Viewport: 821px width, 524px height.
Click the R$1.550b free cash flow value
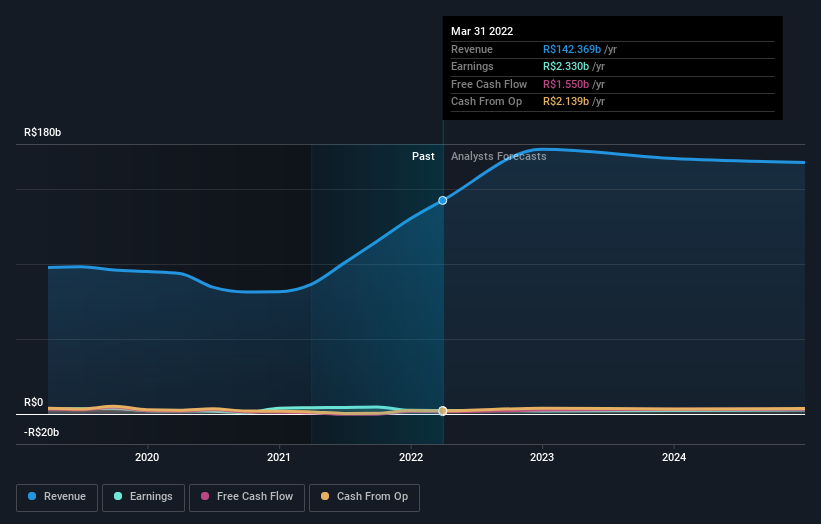[x=566, y=84]
